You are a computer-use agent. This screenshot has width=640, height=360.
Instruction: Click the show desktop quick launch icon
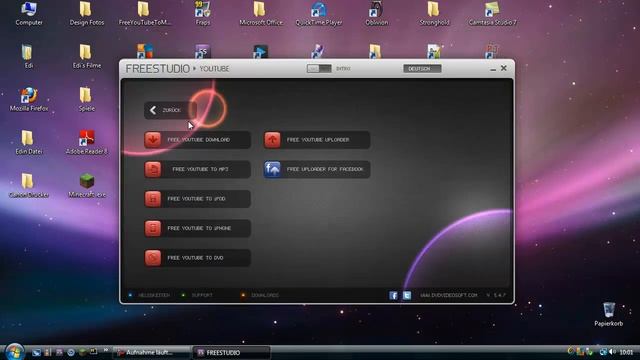click(x=36, y=352)
